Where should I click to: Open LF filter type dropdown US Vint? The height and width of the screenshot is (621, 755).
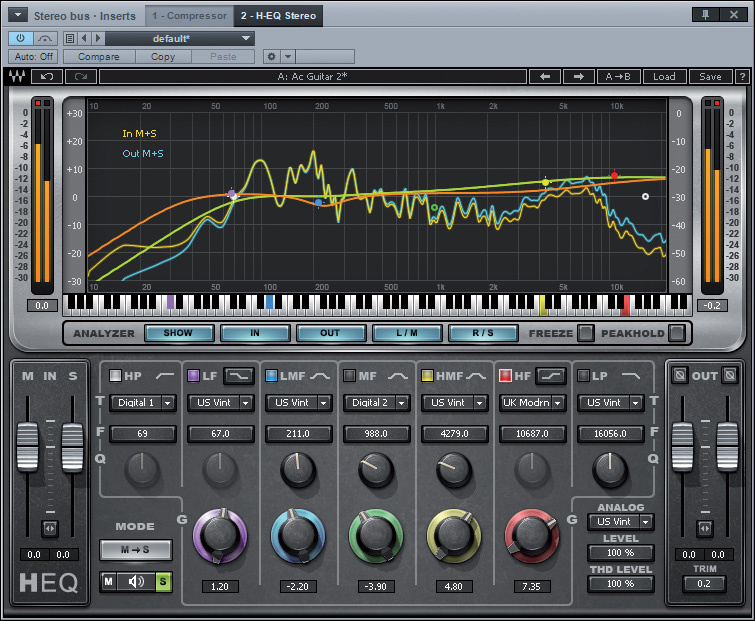tap(220, 402)
